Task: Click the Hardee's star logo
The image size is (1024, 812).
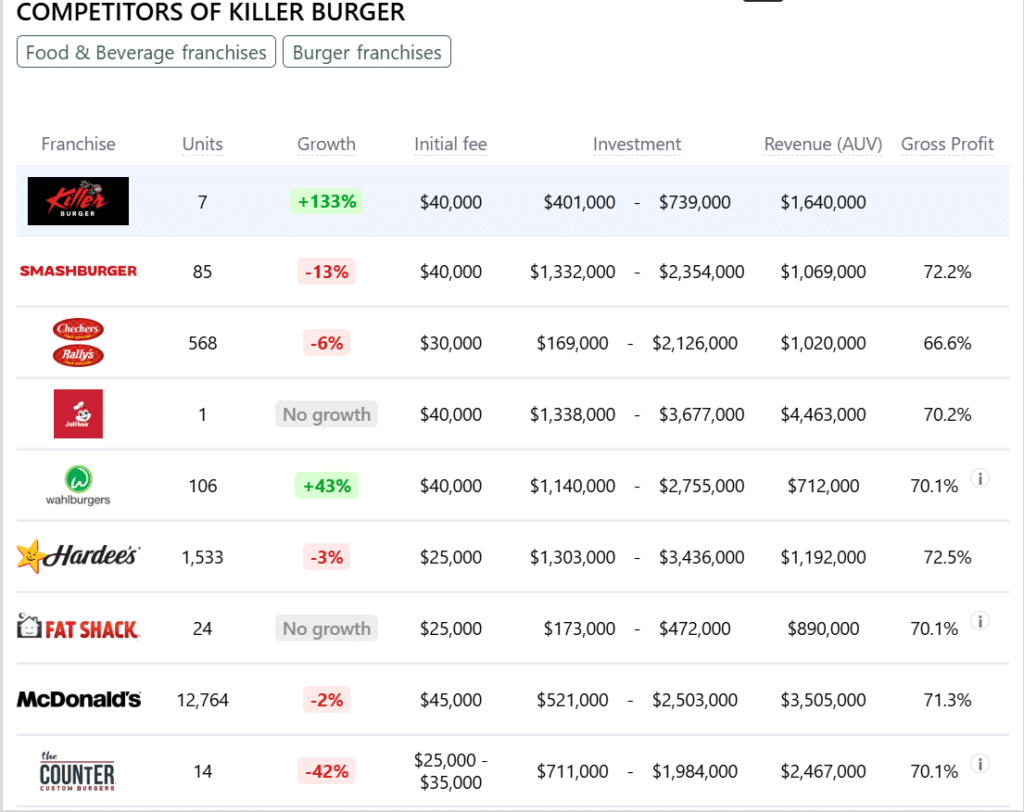Action: click(78, 557)
